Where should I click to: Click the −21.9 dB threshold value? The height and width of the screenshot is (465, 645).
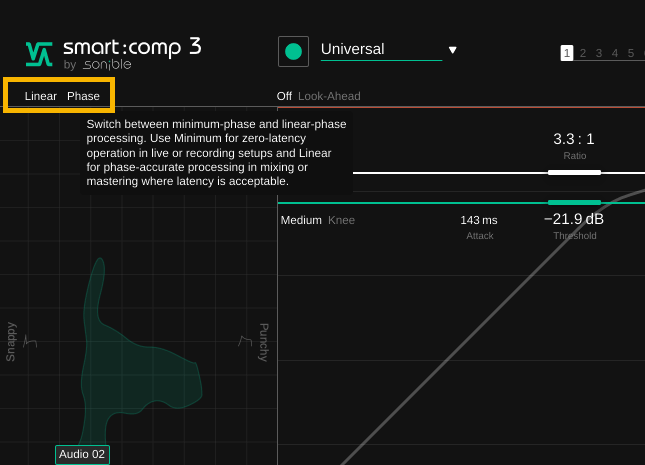coord(574,219)
